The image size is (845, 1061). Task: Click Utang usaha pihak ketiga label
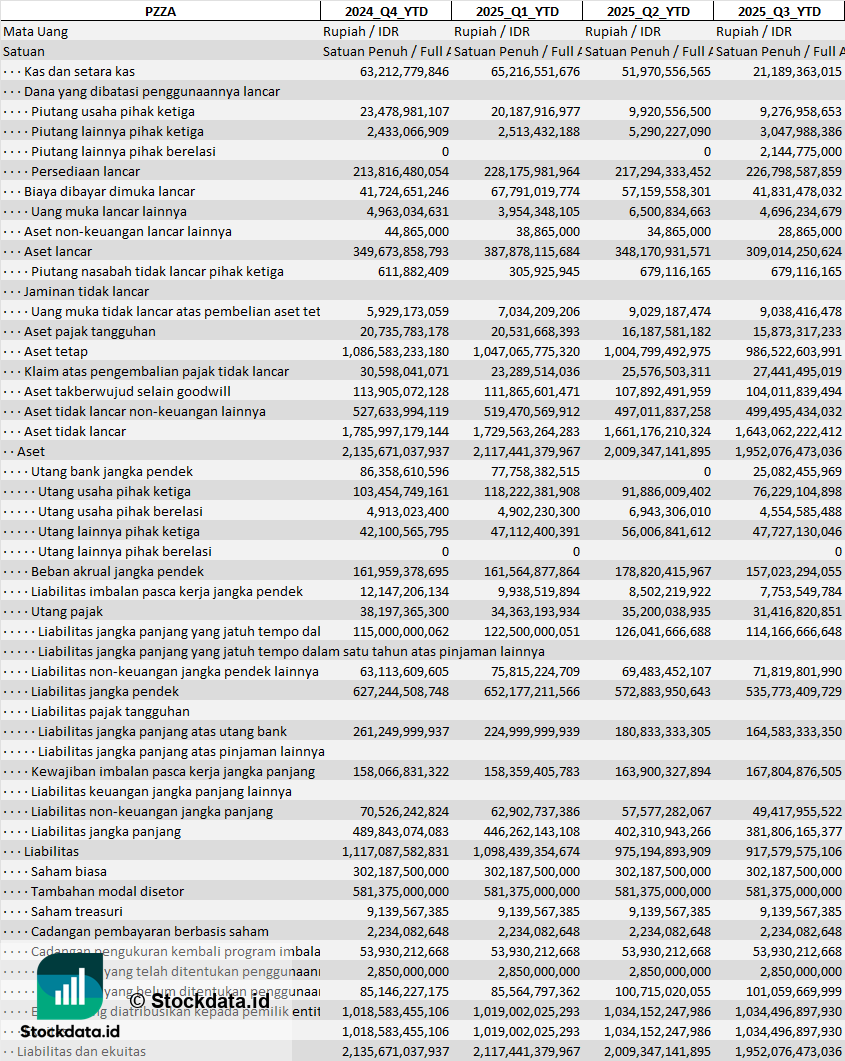[114, 492]
